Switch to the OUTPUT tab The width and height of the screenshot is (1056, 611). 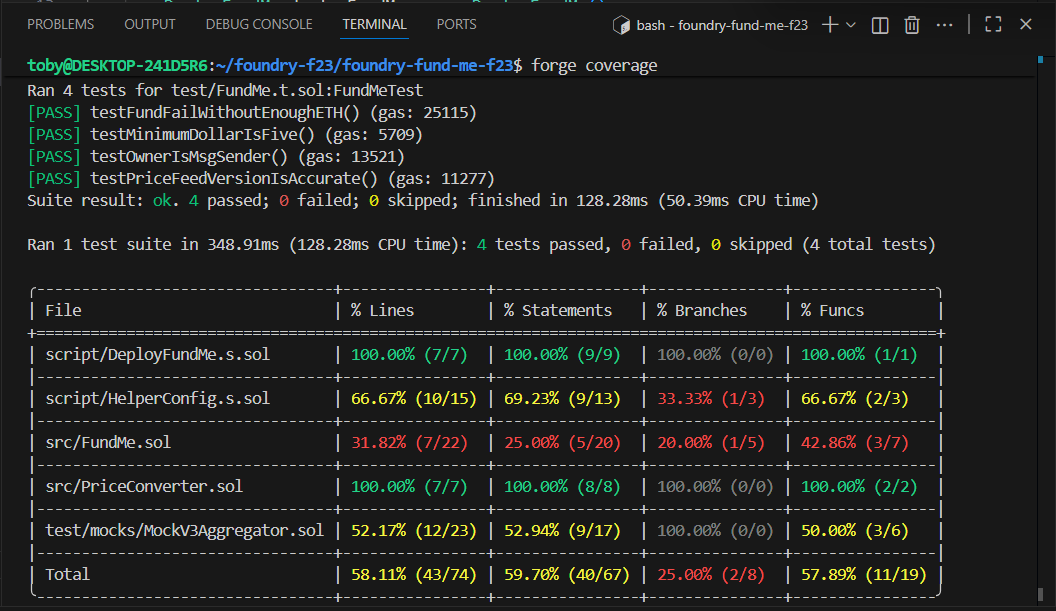point(150,24)
